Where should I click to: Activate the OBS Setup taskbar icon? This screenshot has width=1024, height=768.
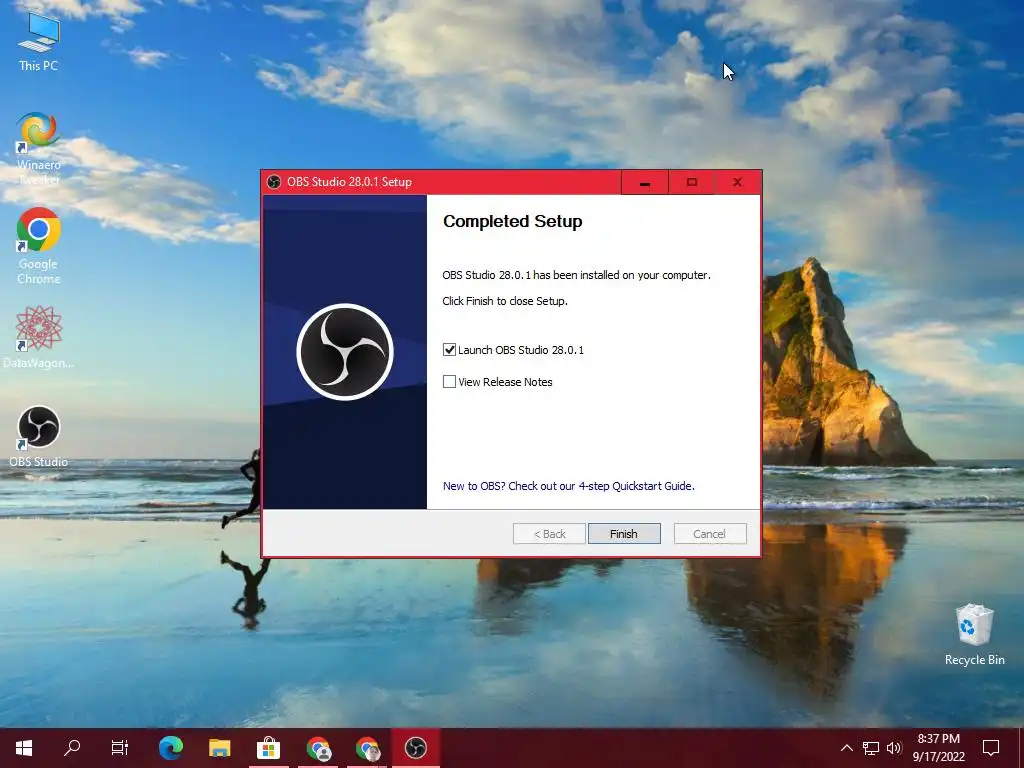click(415, 748)
